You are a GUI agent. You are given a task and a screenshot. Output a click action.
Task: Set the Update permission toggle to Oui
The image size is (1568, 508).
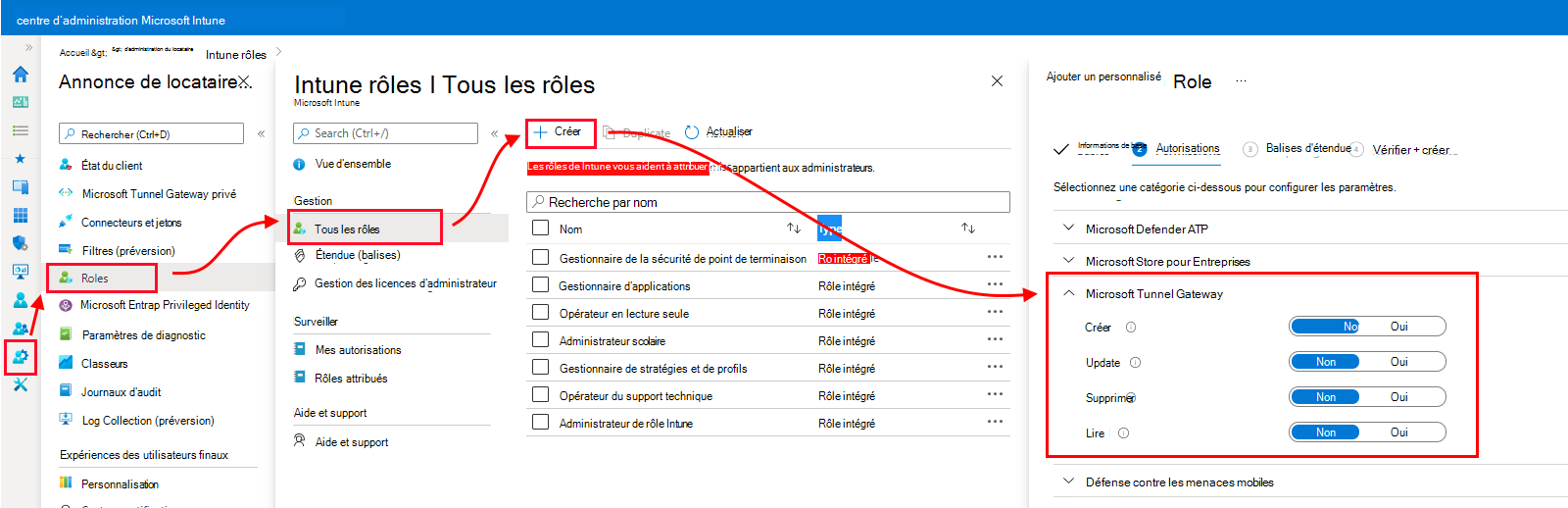coord(1399,362)
